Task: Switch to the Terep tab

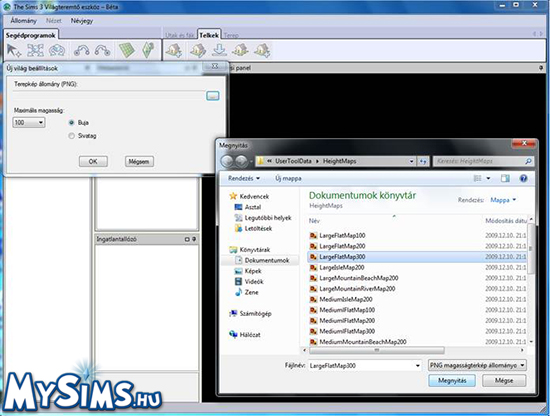Action: click(x=232, y=35)
